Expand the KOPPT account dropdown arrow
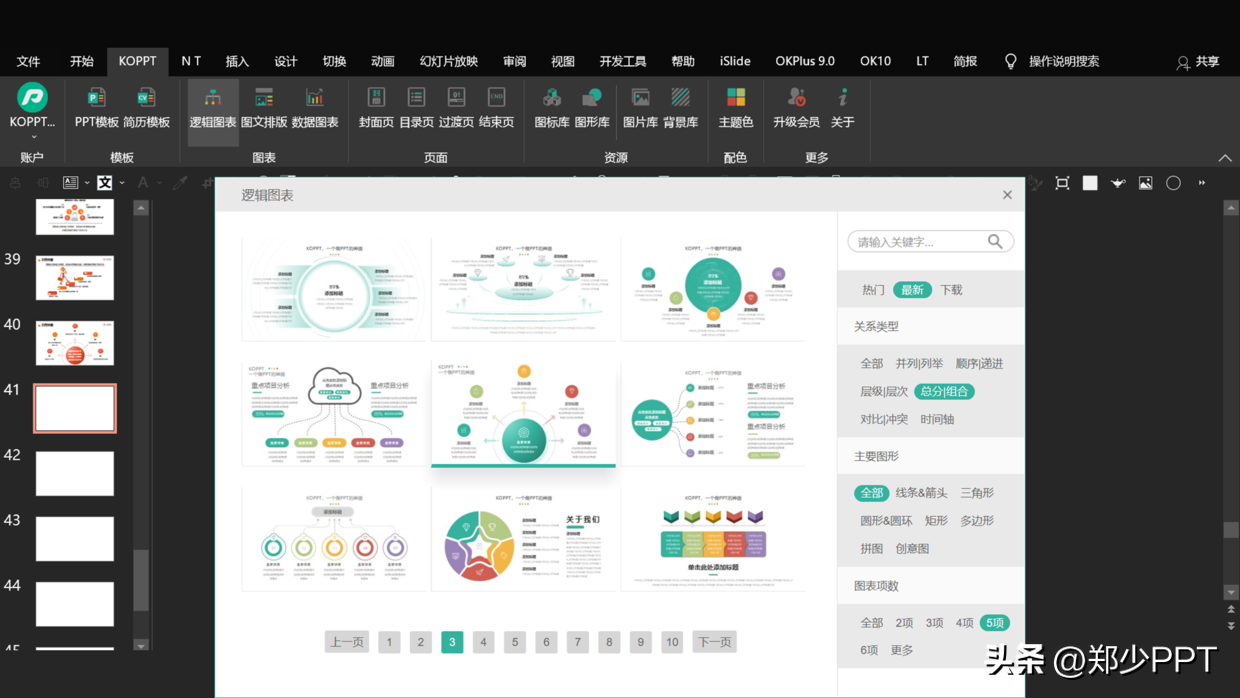 point(33,137)
